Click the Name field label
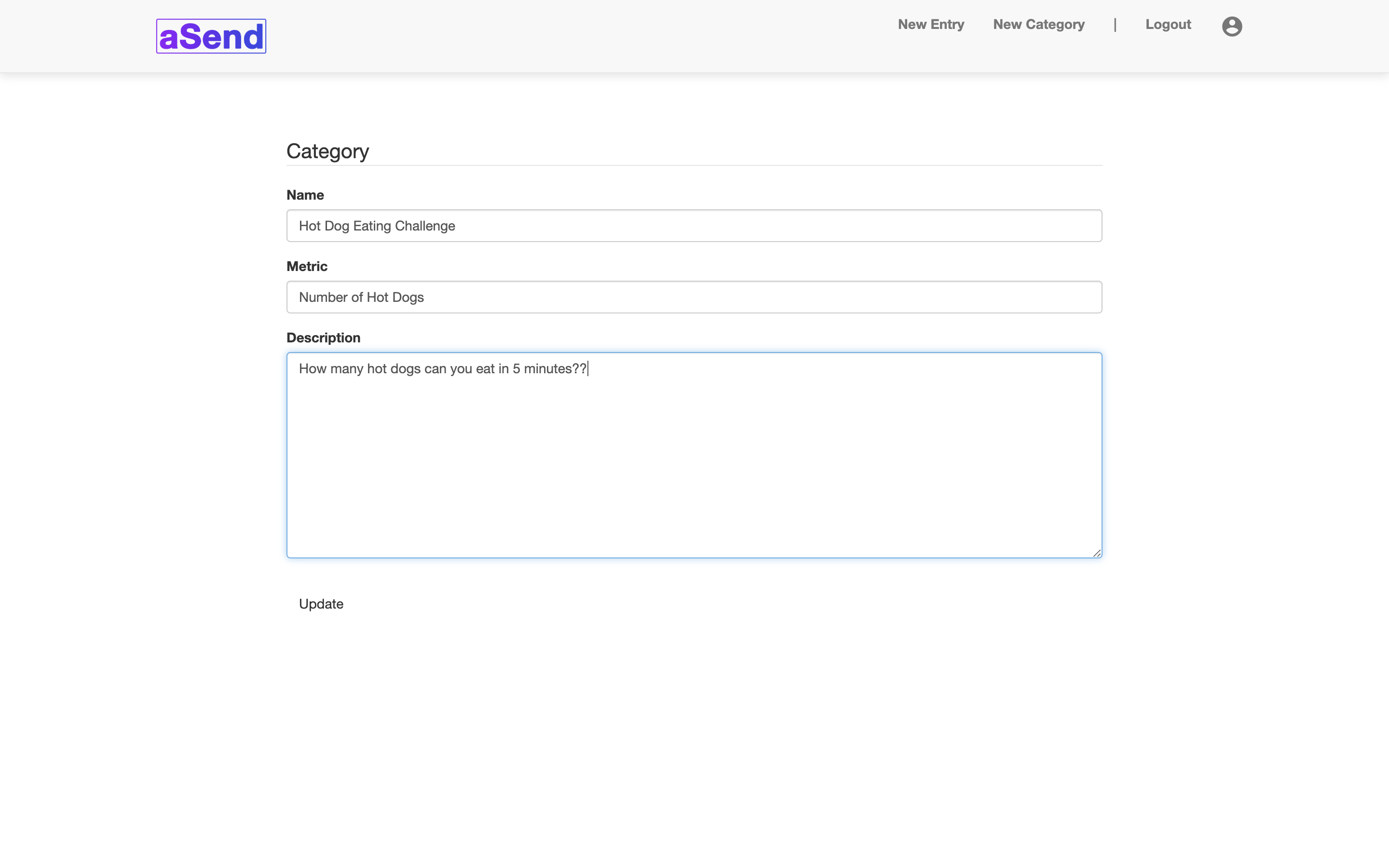Viewport: 1389px width, 868px height. pos(305,195)
